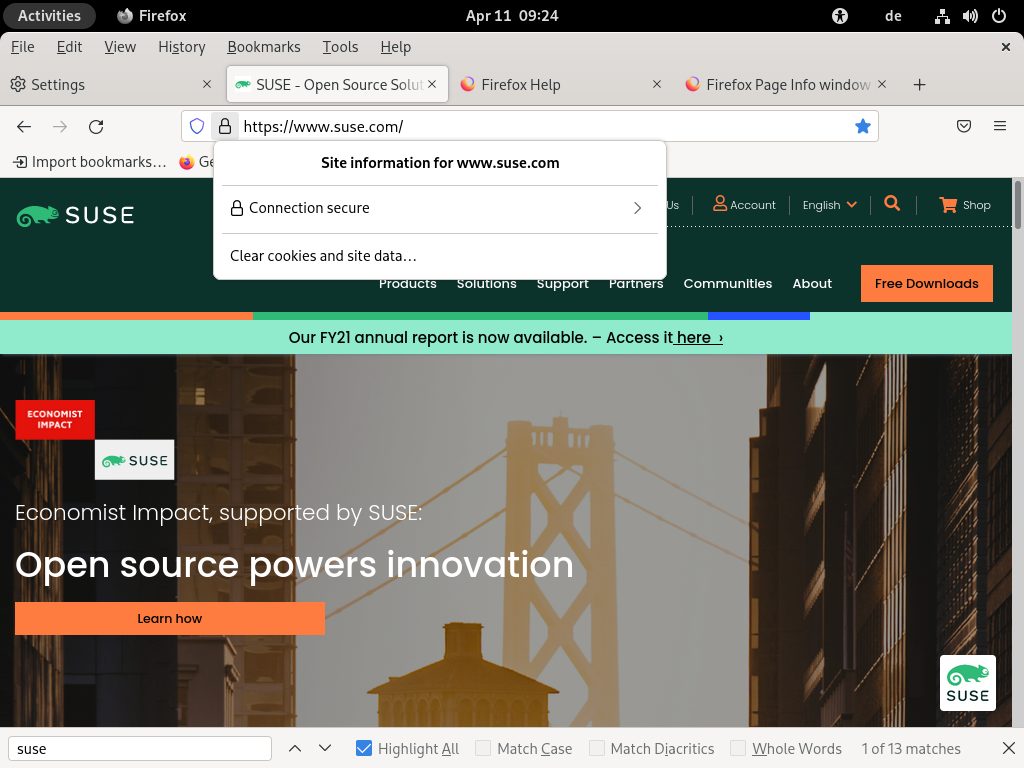Click the padlock site information icon
The width and height of the screenshot is (1024, 768).
point(224,126)
